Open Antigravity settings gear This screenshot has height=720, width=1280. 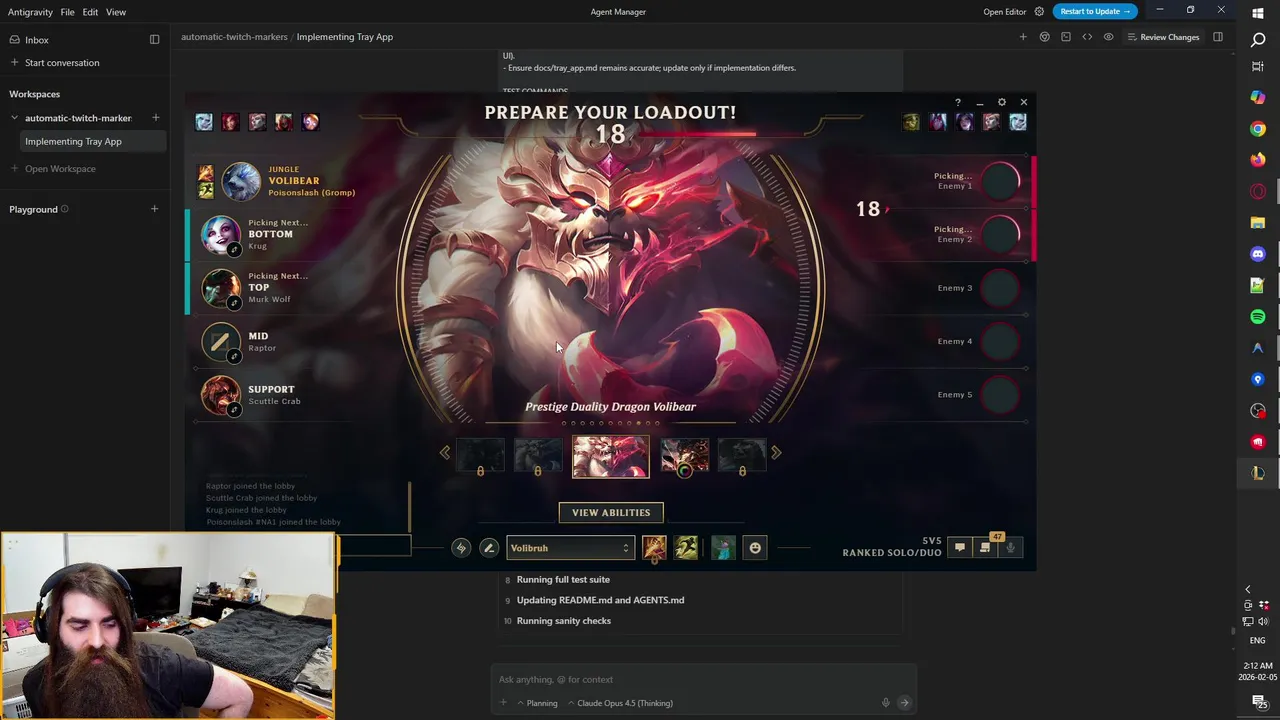coord(1039,12)
